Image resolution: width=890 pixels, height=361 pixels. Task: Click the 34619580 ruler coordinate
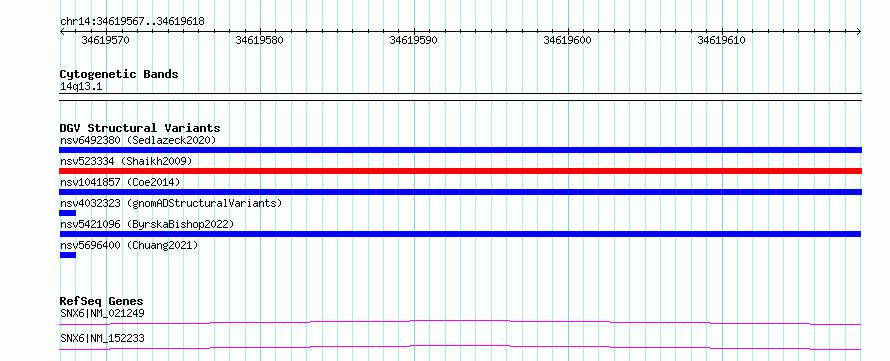[259, 40]
